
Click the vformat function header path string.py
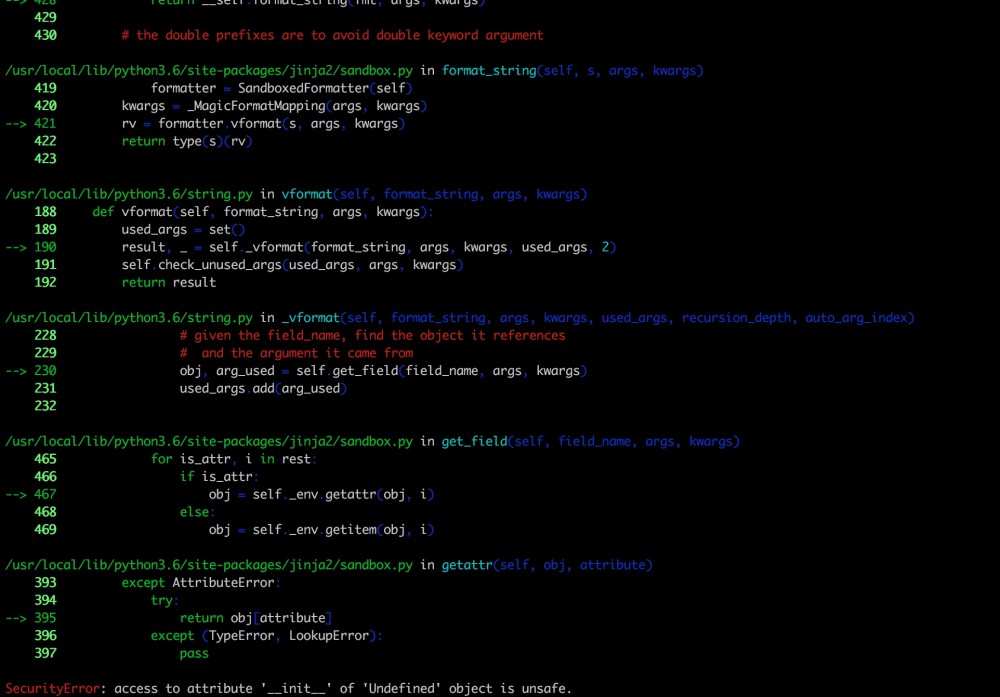coord(129,194)
